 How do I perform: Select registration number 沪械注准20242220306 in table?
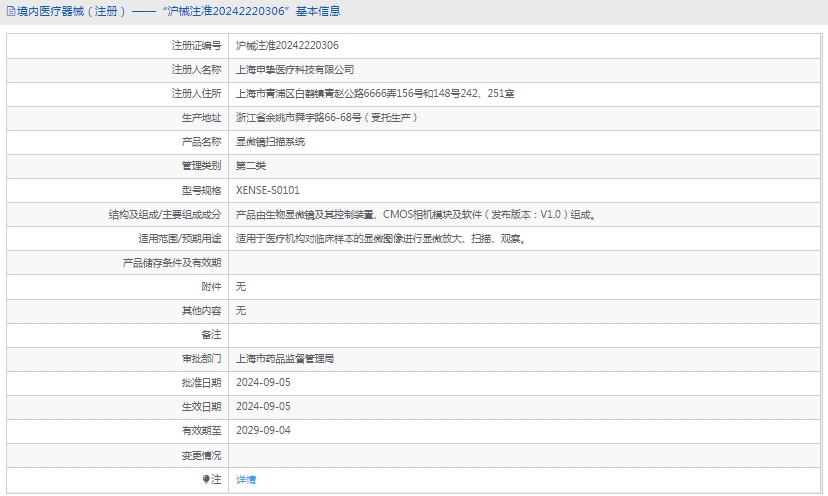tap(286, 46)
